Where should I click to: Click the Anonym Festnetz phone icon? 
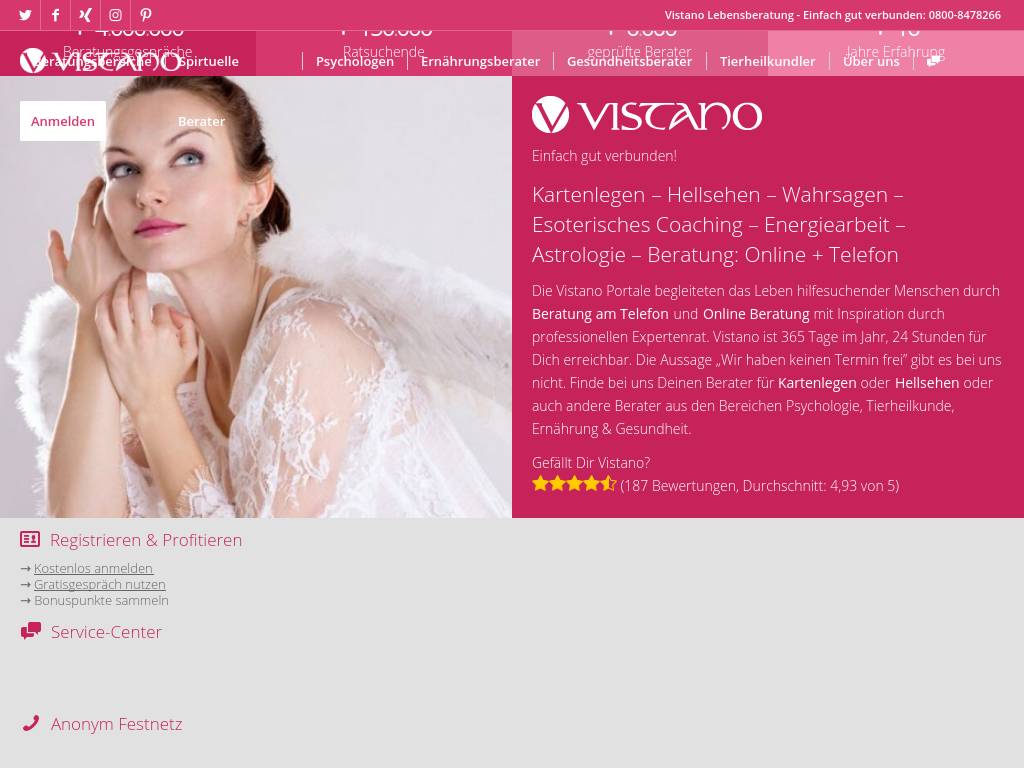coord(31,723)
